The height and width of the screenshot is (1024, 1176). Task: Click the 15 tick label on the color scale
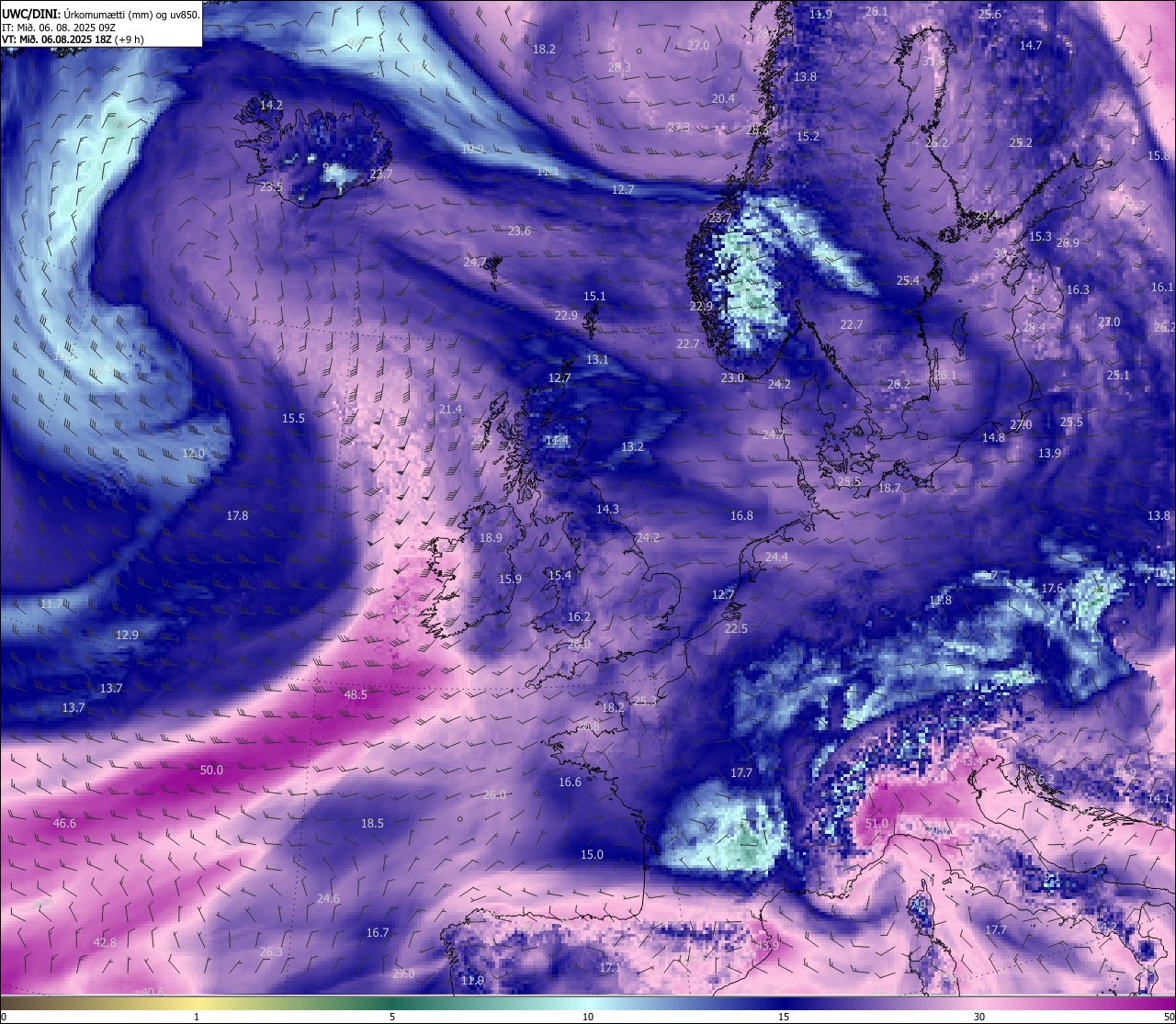click(x=784, y=1017)
